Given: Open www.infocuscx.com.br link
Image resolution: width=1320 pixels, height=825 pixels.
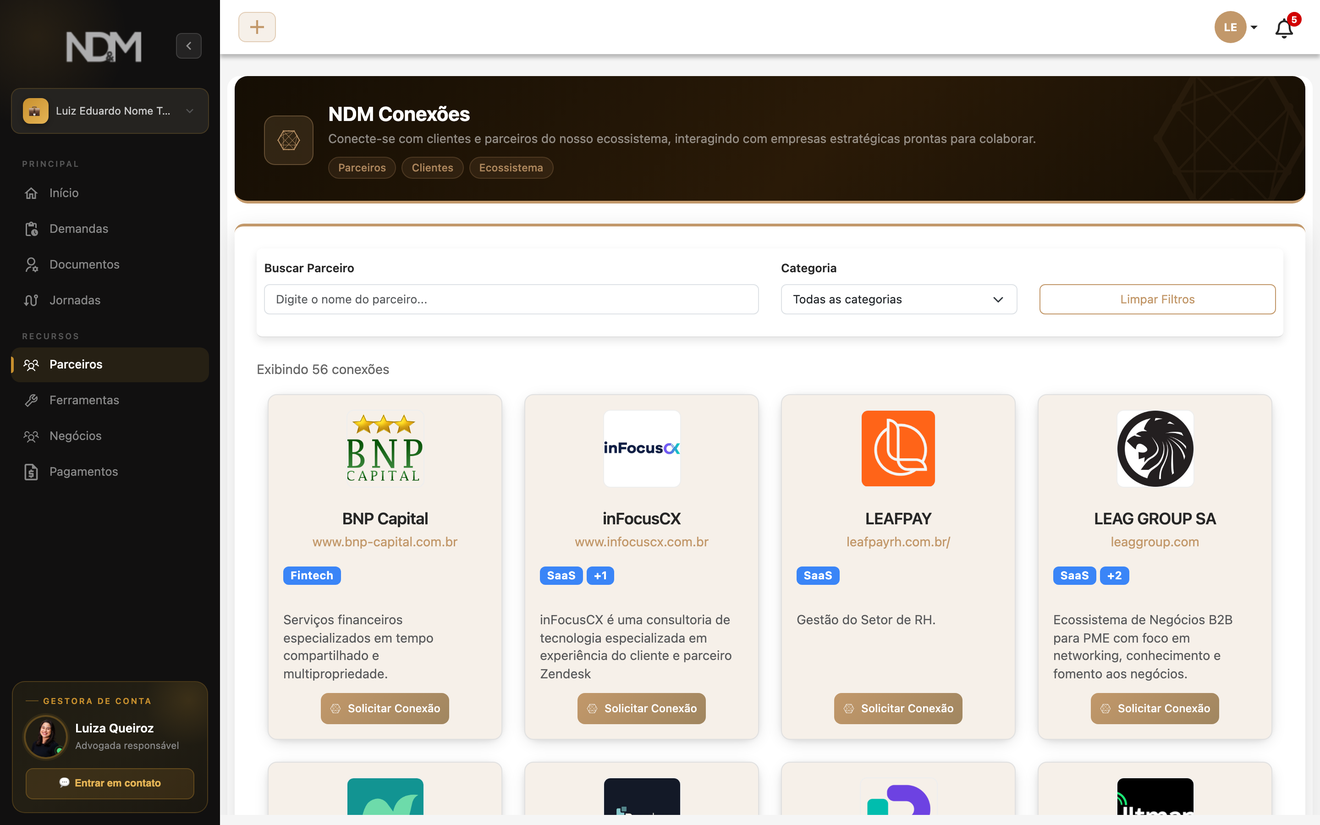Looking at the screenshot, I should 642,542.
